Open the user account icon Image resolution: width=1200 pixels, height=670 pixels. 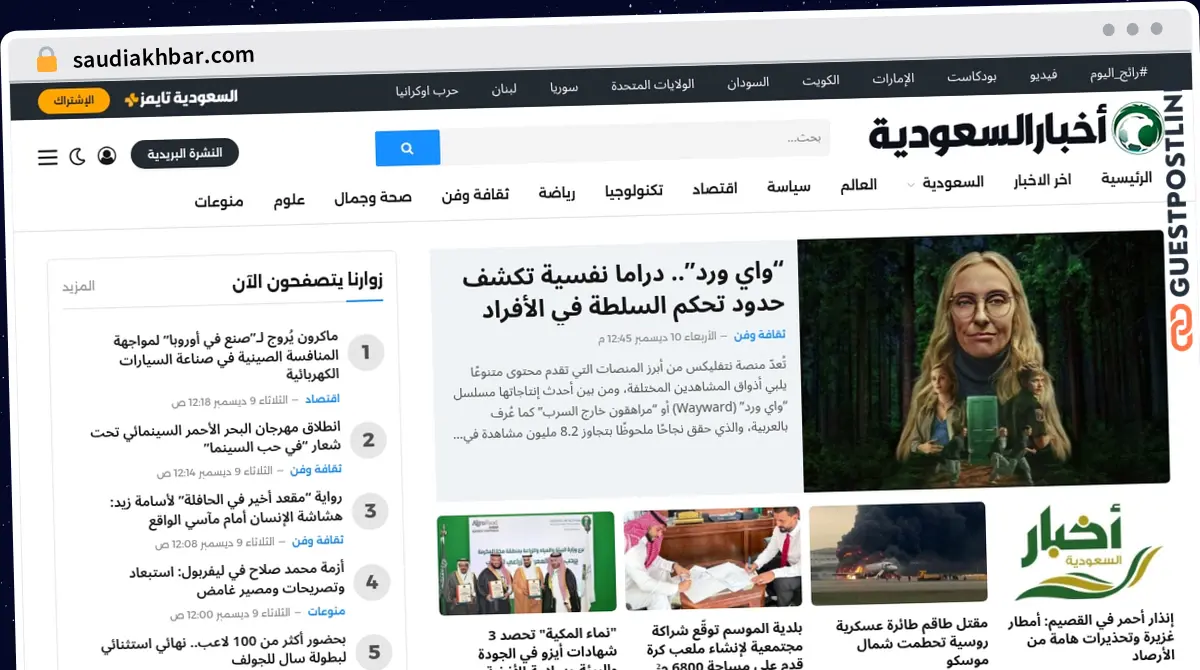107,156
